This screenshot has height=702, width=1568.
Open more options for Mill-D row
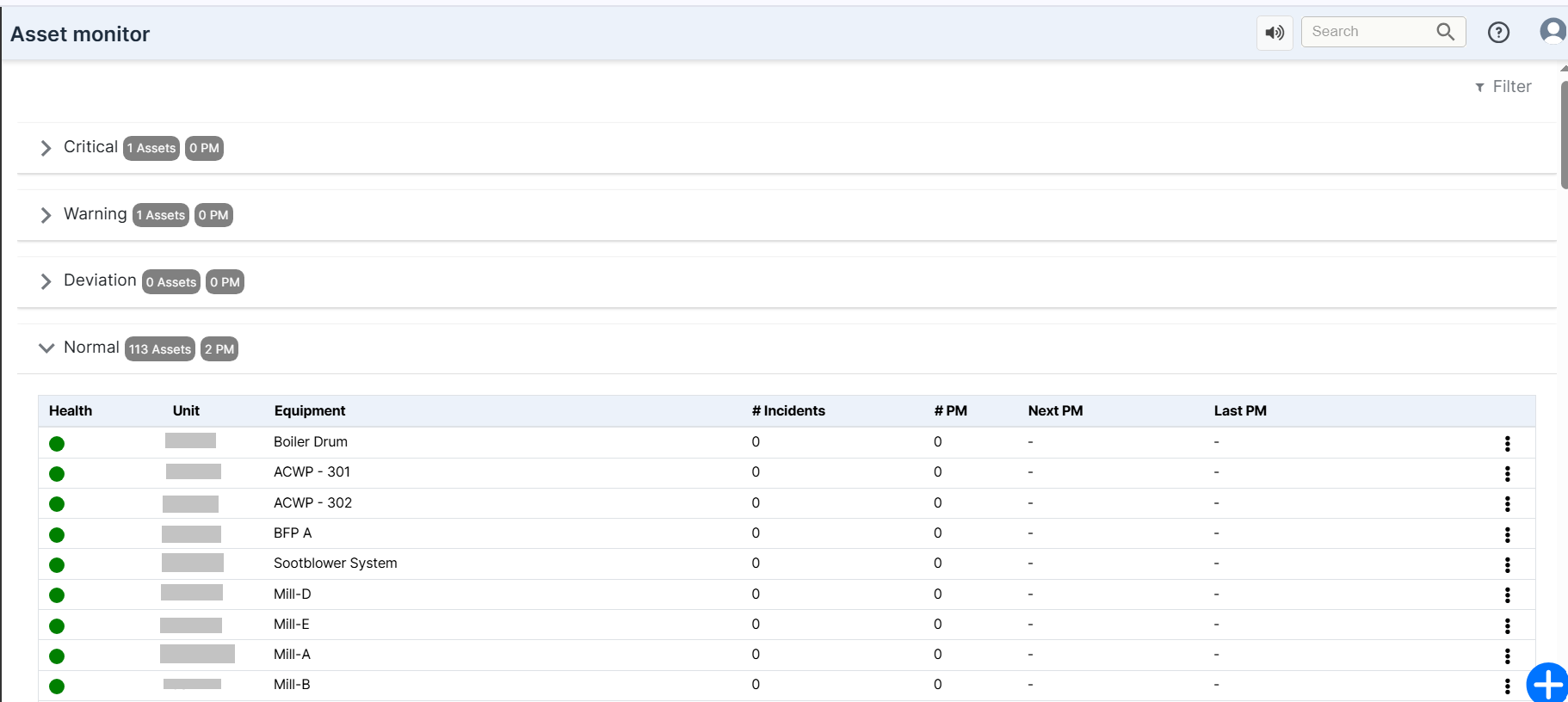[1507, 595]
